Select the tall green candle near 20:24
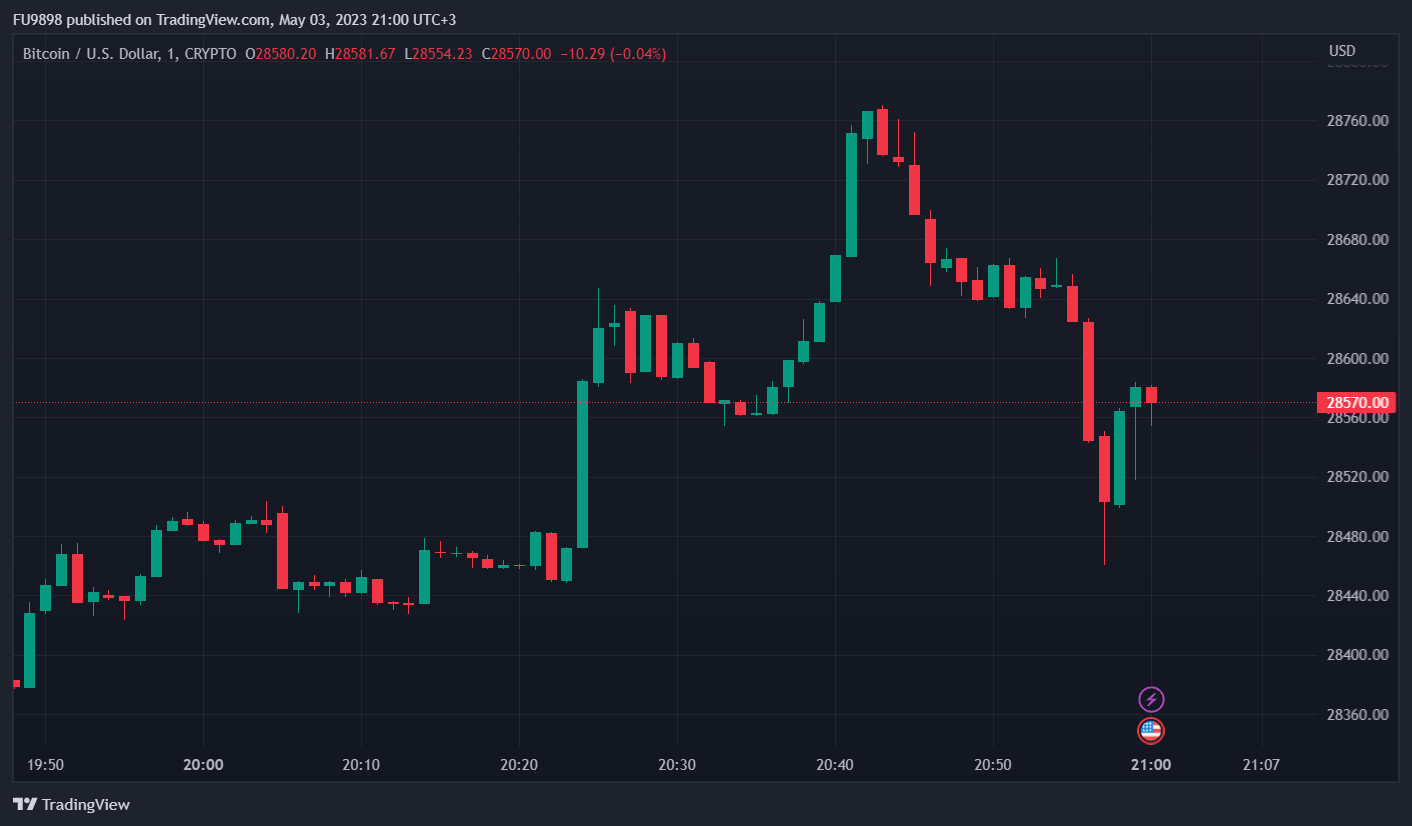This screenshot has height=826, width=1412. point(582,464)
